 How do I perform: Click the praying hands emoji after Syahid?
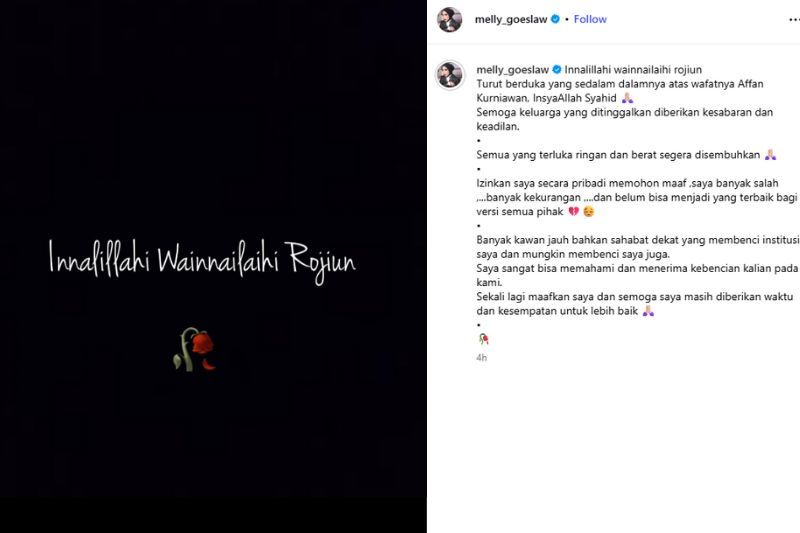coord(627,98)
